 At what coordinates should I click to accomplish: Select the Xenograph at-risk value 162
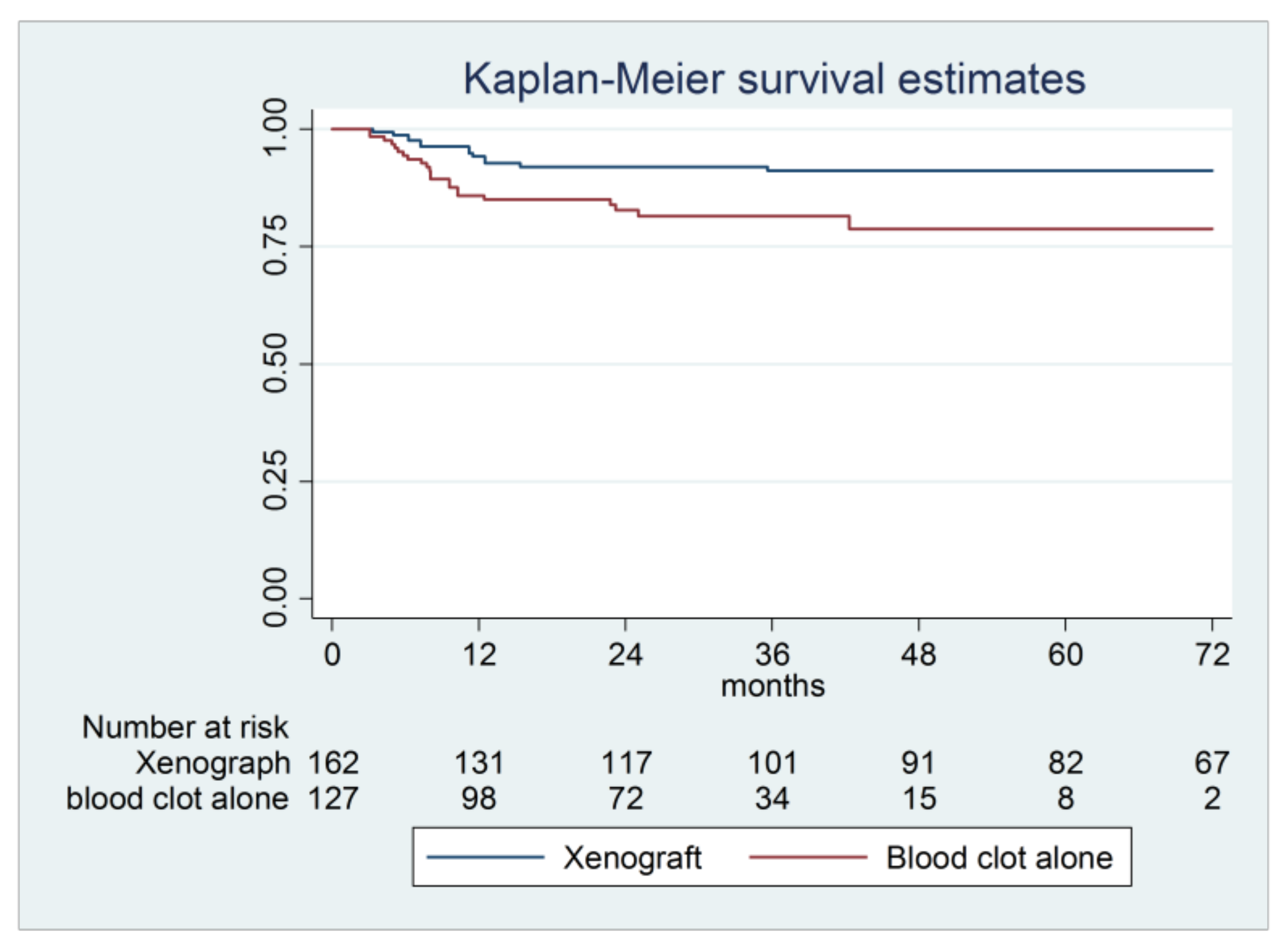(x=333, y=763)
